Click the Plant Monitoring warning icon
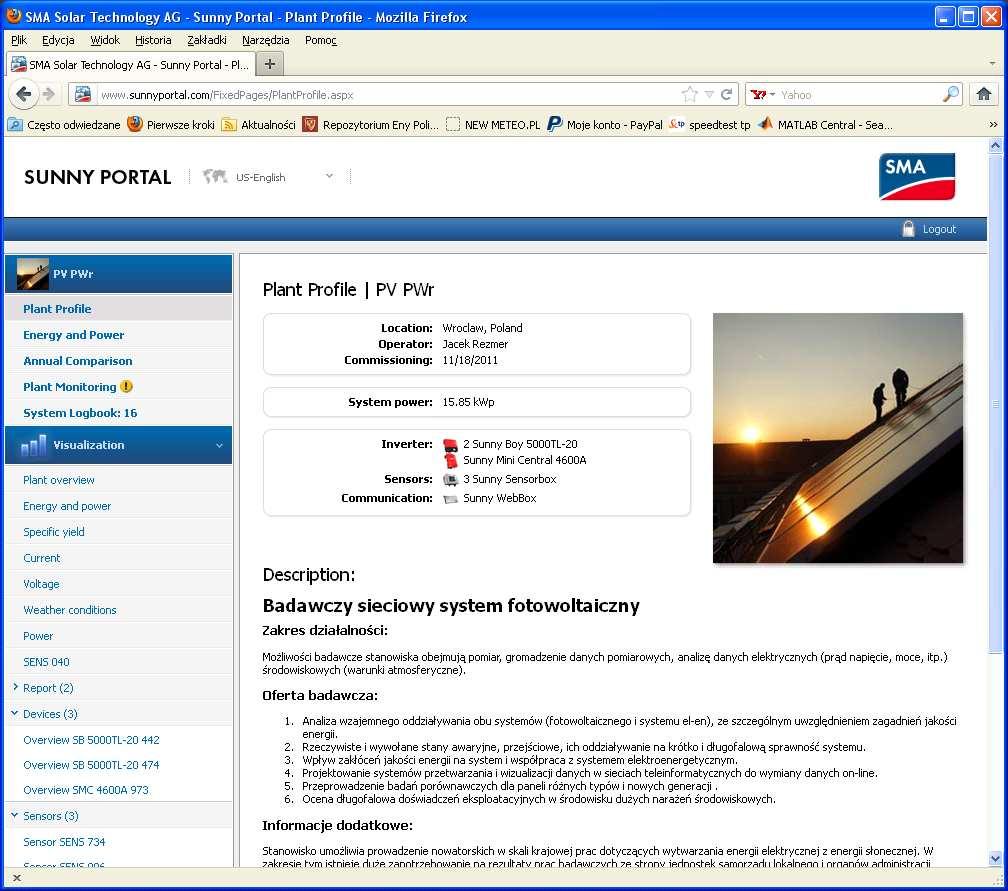 click(x=127, y=386)
